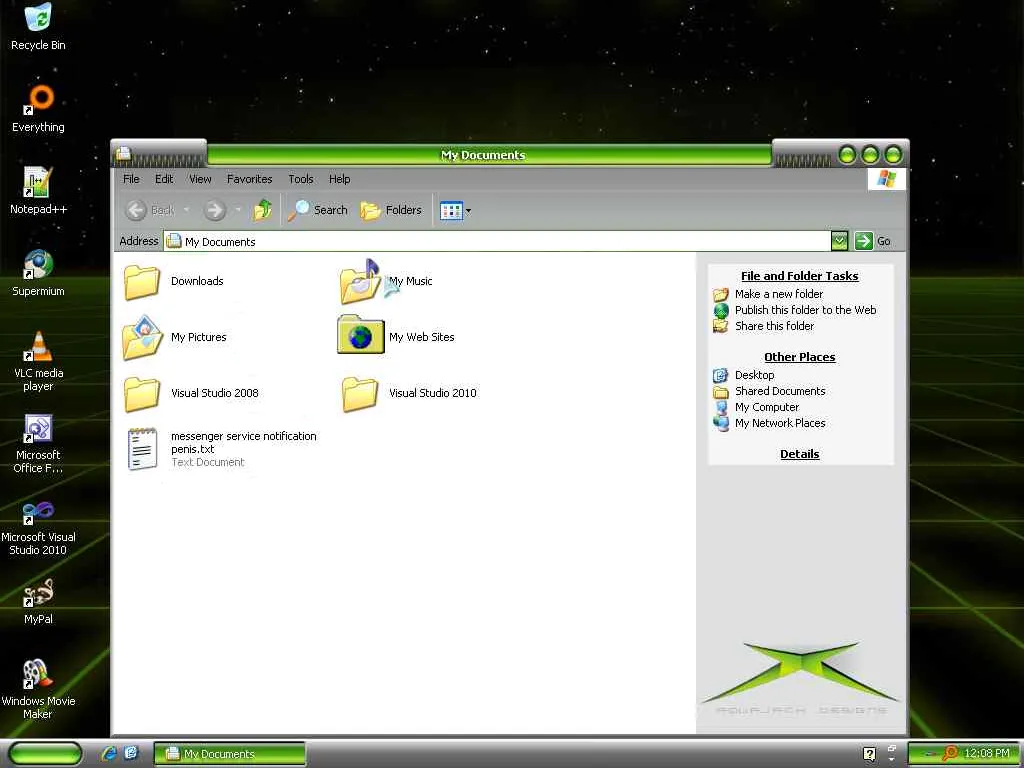This screenshot has height=768, width=1024.
Task: Click the My Documents title bar
Action: pyautogui.click(x=483, y=155)
